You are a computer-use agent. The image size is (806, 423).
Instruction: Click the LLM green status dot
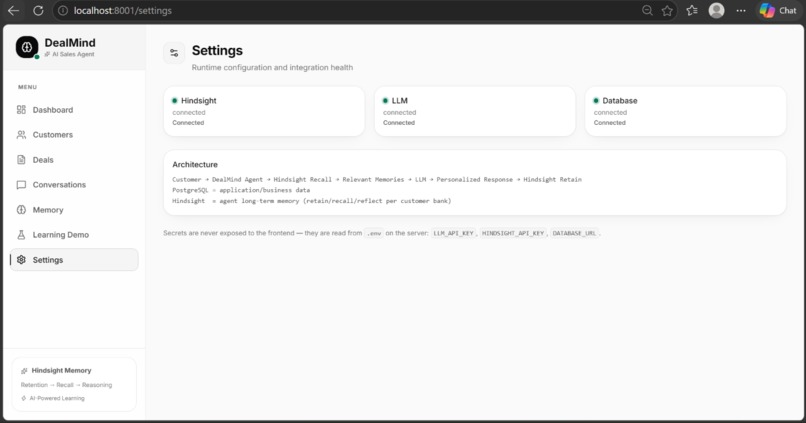click(x=386, y=101)
